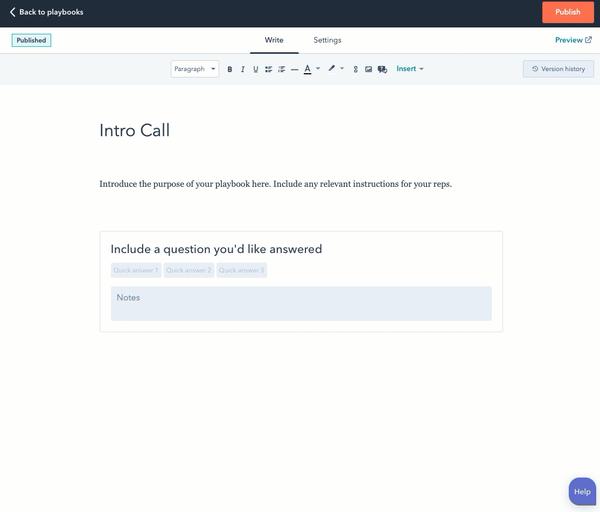This screenshot has height=512, width=600.
Task: Toggle bold formatting
Action: (x=230, y=69)
